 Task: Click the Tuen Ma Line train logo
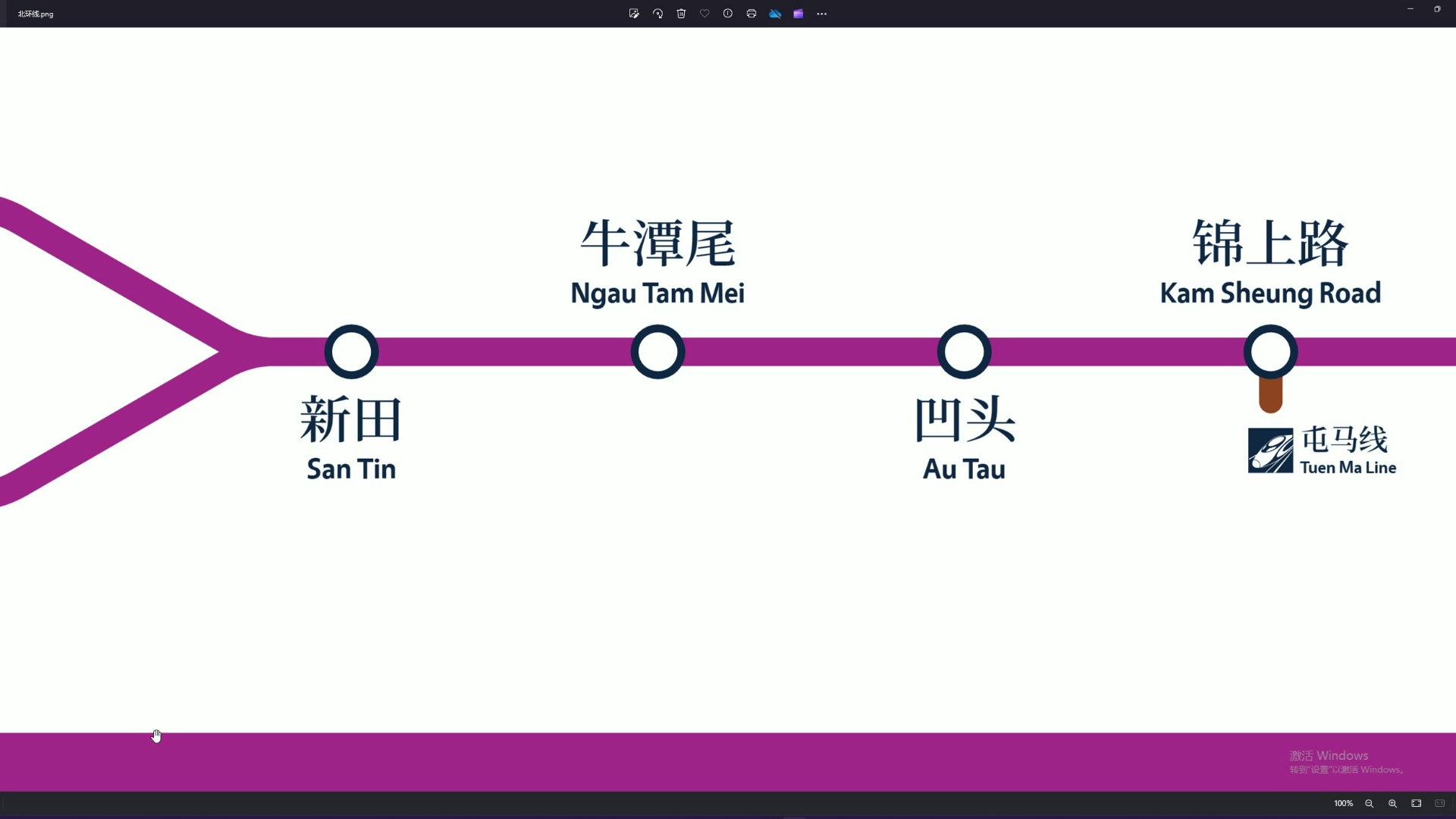click(x=1271, y=450)
